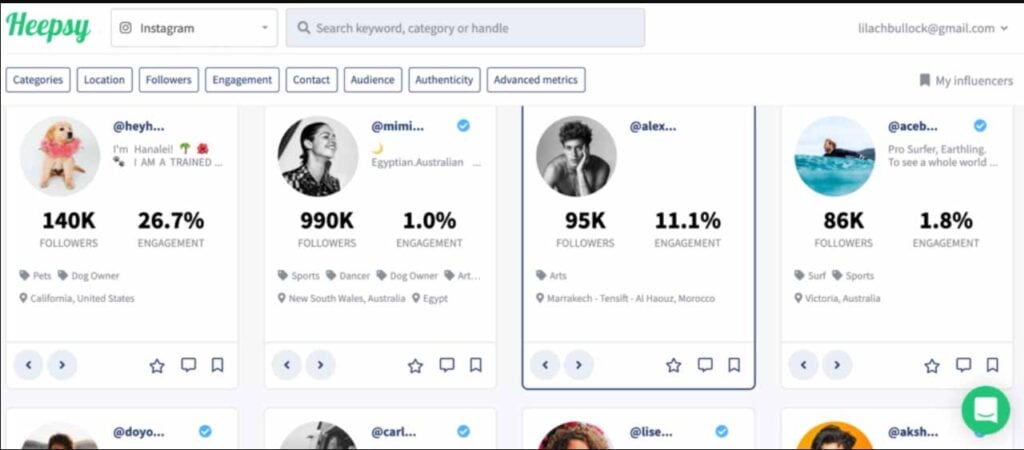Image resolution: width=1024 pixels, height=450 pixels.
Task: Open the Engagement filter
Action: [242, 80]
